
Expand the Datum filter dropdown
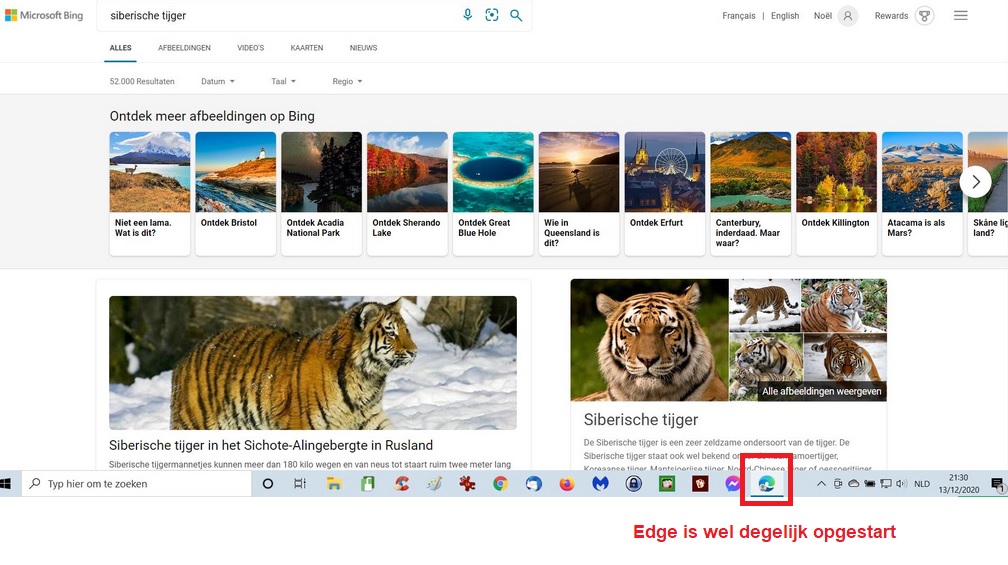click(x=218, y=81)
